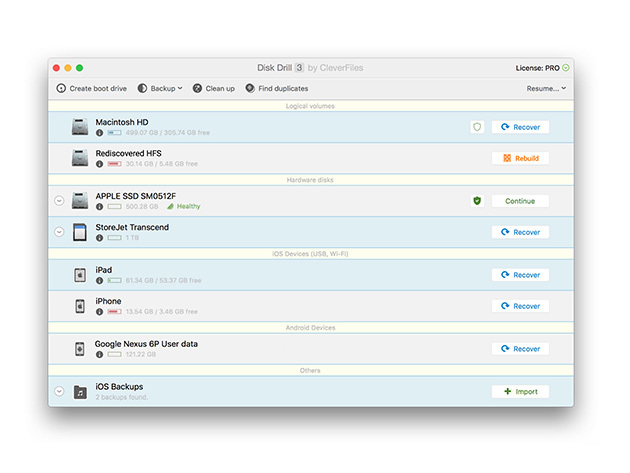Expand APPLE SSD SM0512F partitions
Screen dimensions: 630x473
coord(59,201)
